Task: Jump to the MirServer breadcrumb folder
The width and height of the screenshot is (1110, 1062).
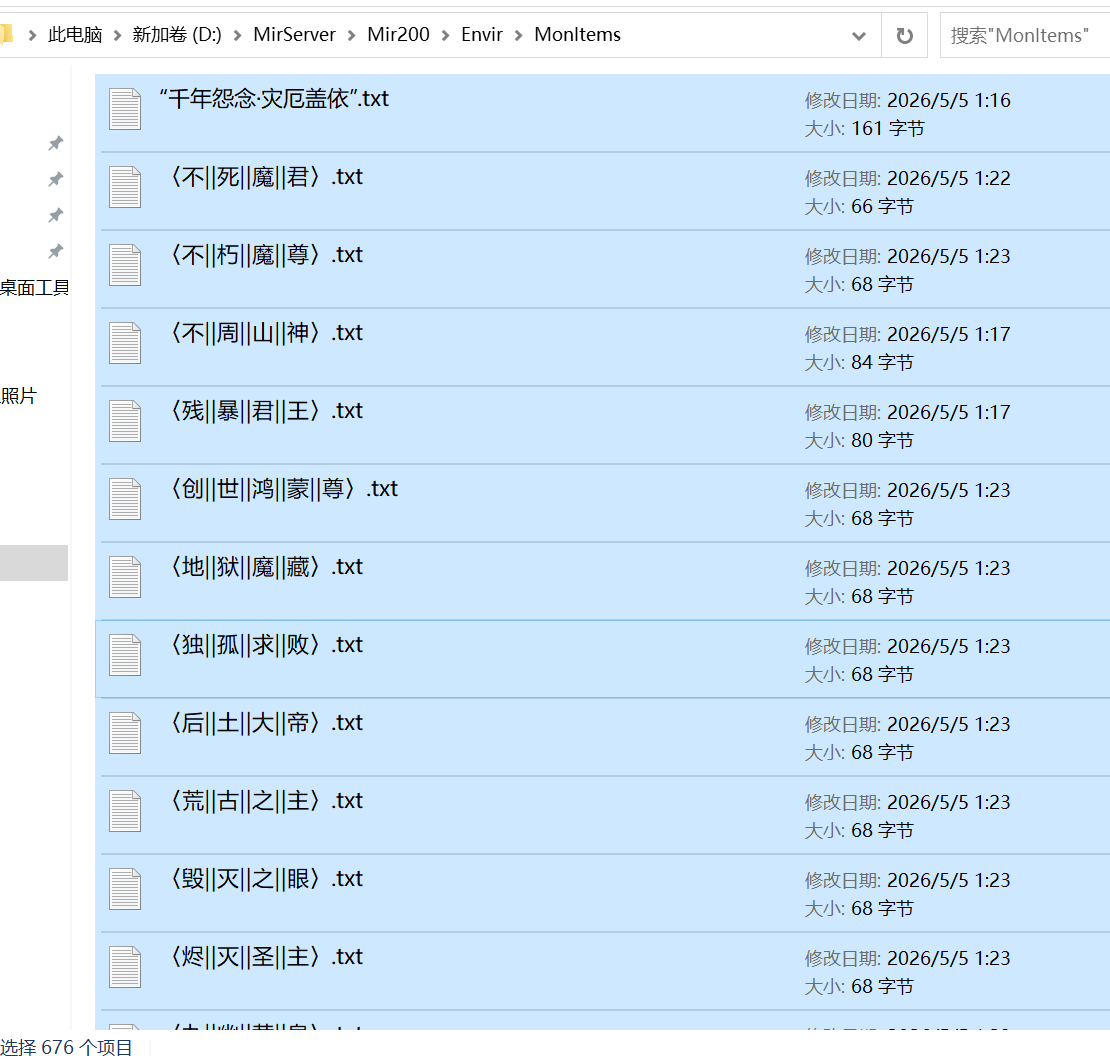Action: tap(294, 35)
